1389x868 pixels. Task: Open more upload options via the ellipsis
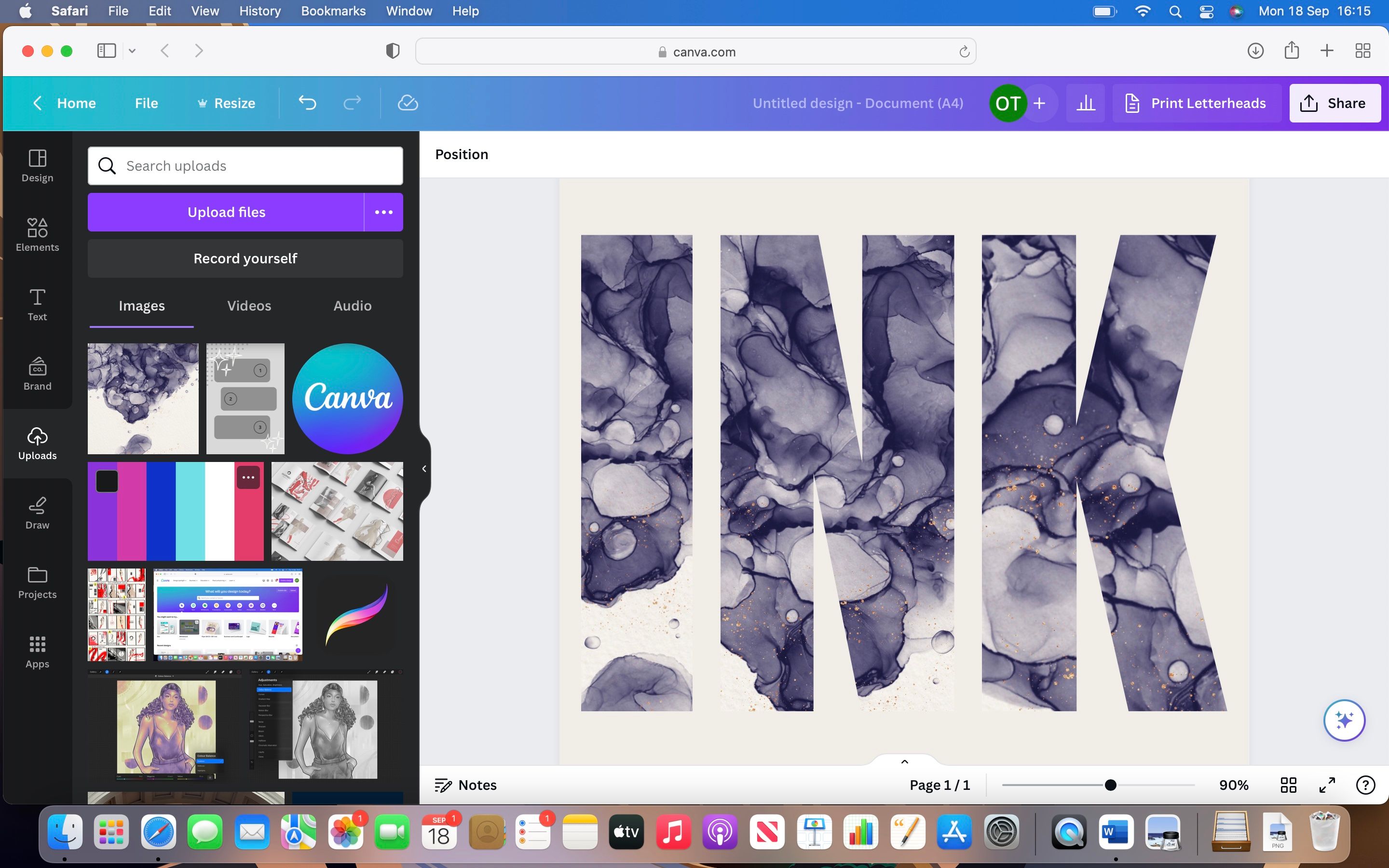[x=383, y=212]
